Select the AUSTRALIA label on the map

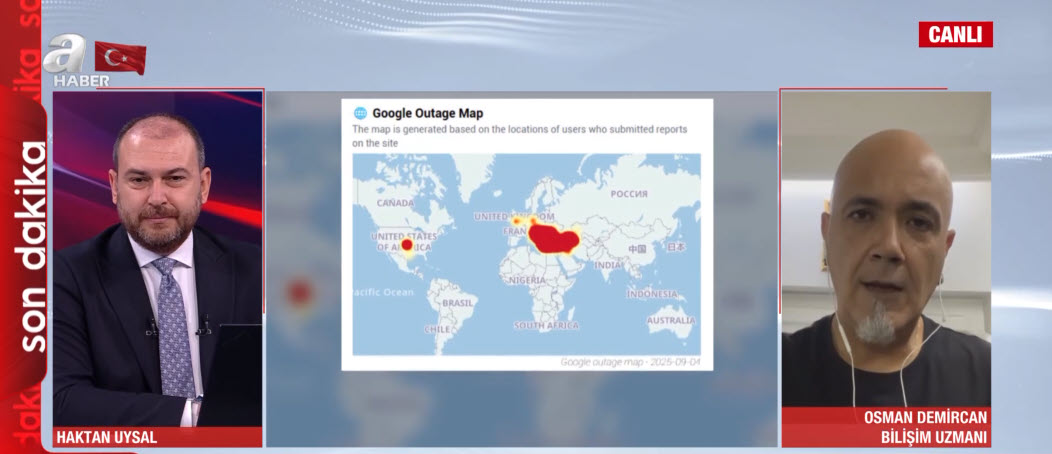pos(670,321)
